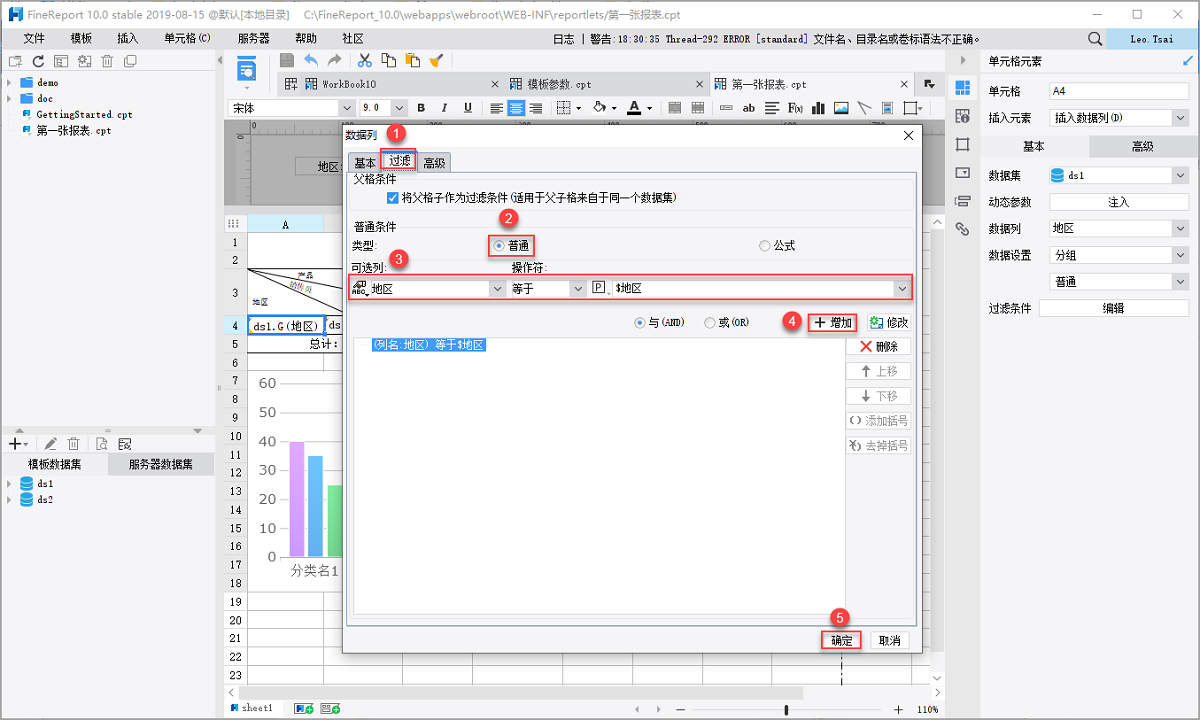Select the 与(AND) radio button

click(640, 323)
